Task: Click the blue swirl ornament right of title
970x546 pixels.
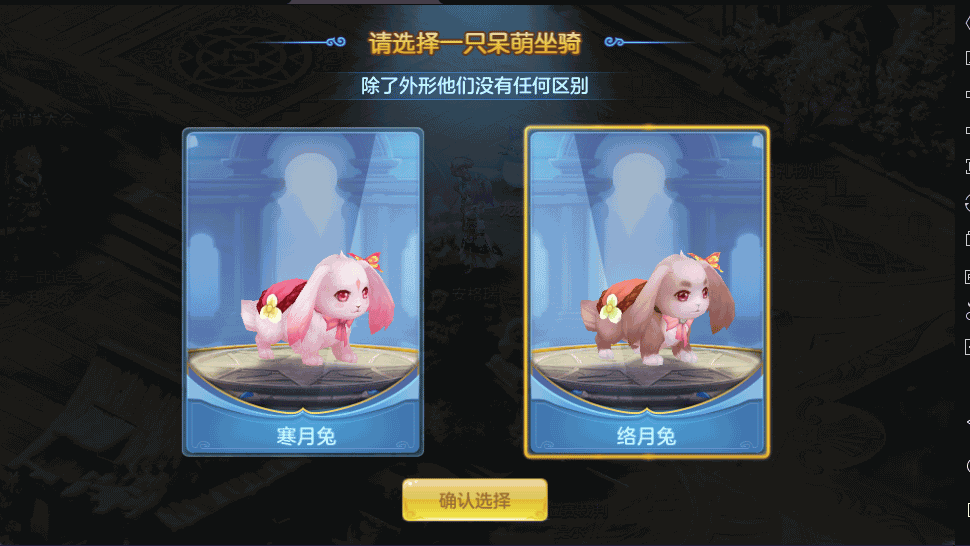Action: (x=614, y=42)
